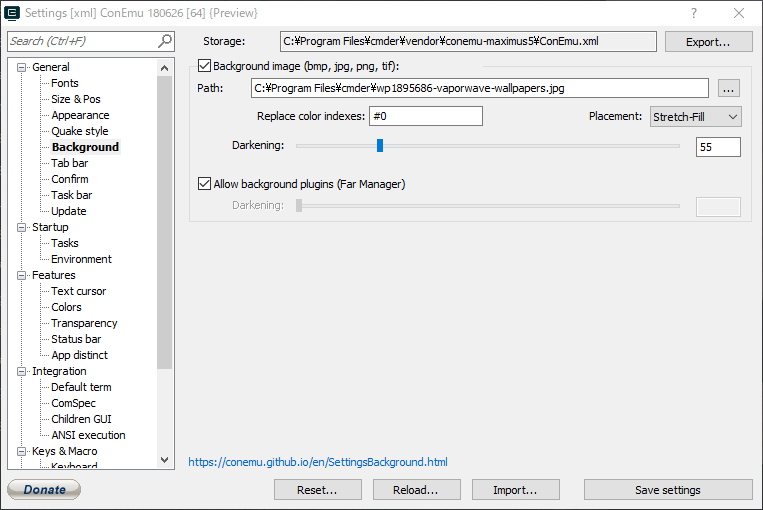Open the Update settings page
Screen dimensions: 763x510
pyautogui.click(x=69, y=211)
